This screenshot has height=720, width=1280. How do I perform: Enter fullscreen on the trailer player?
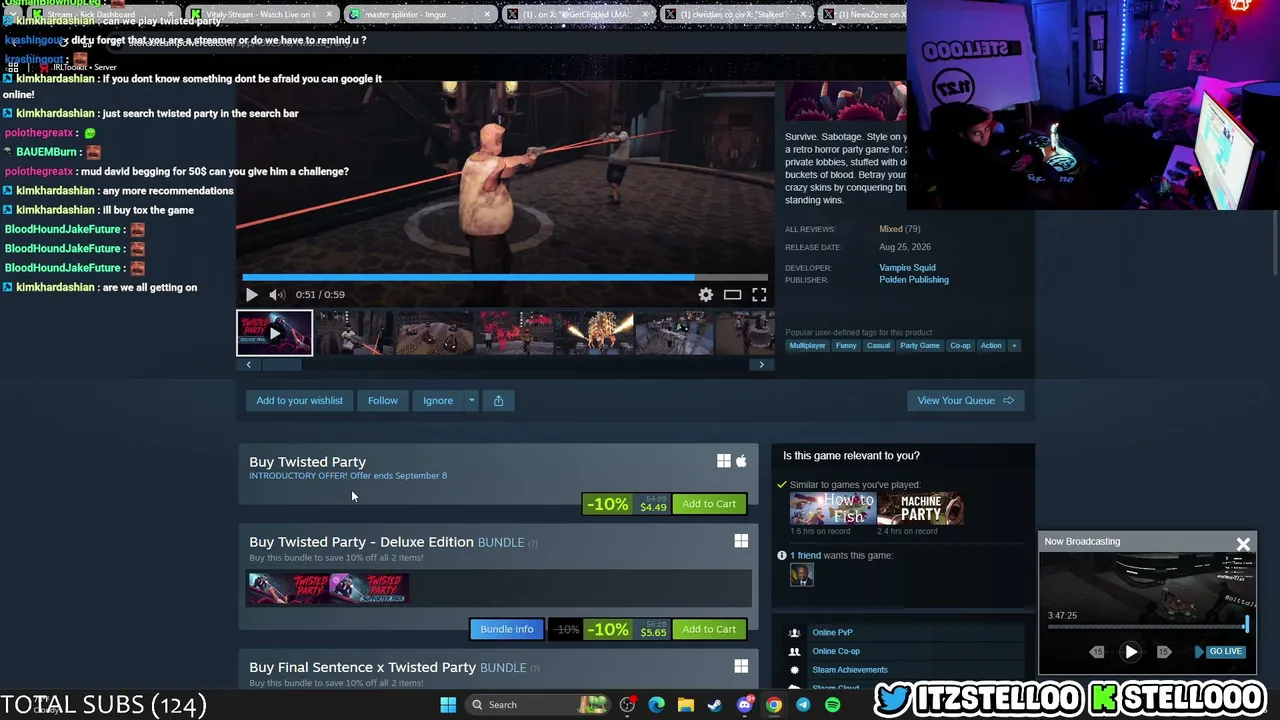[759, 294]
